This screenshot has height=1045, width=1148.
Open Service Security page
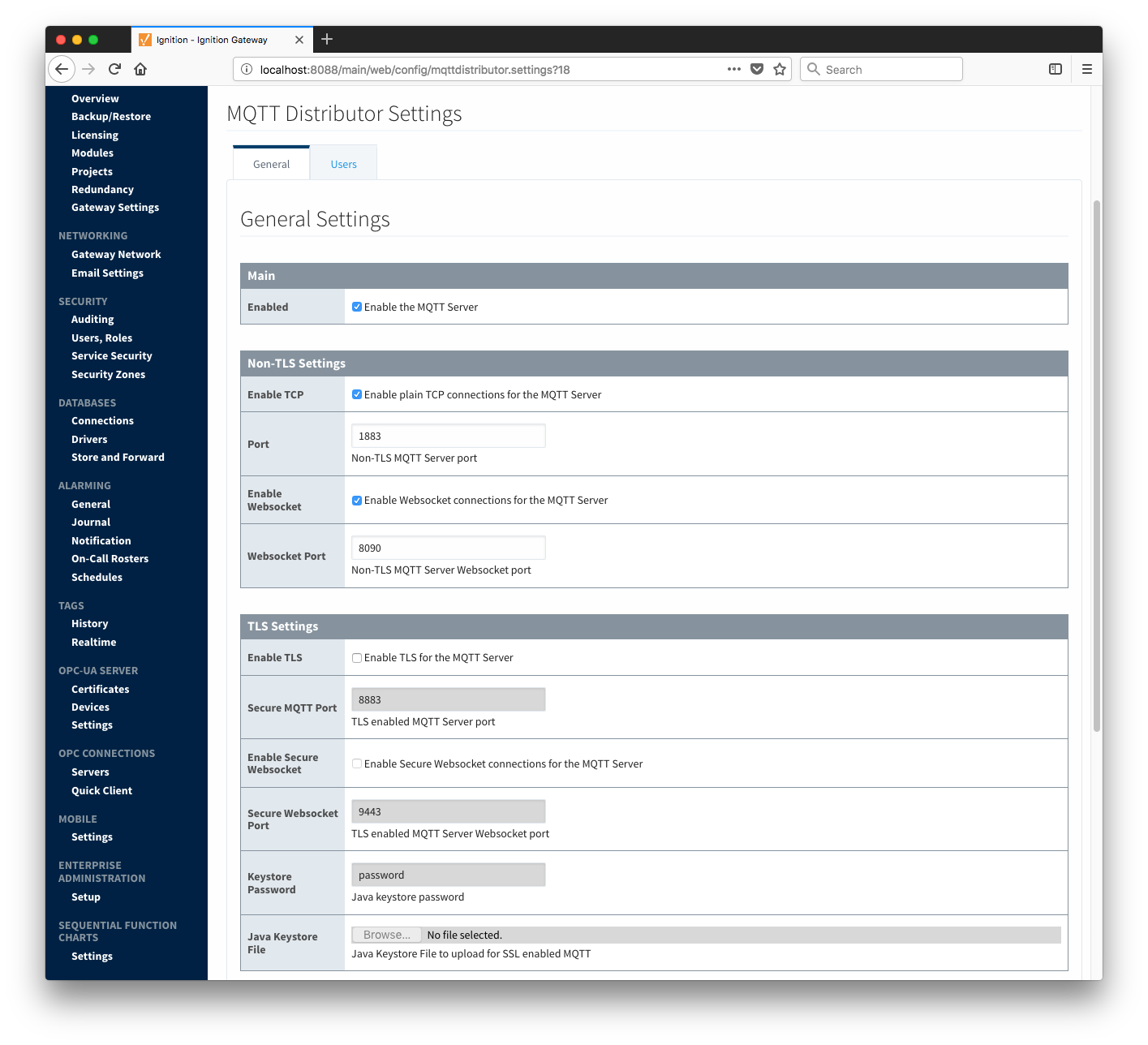pos(111,356)
